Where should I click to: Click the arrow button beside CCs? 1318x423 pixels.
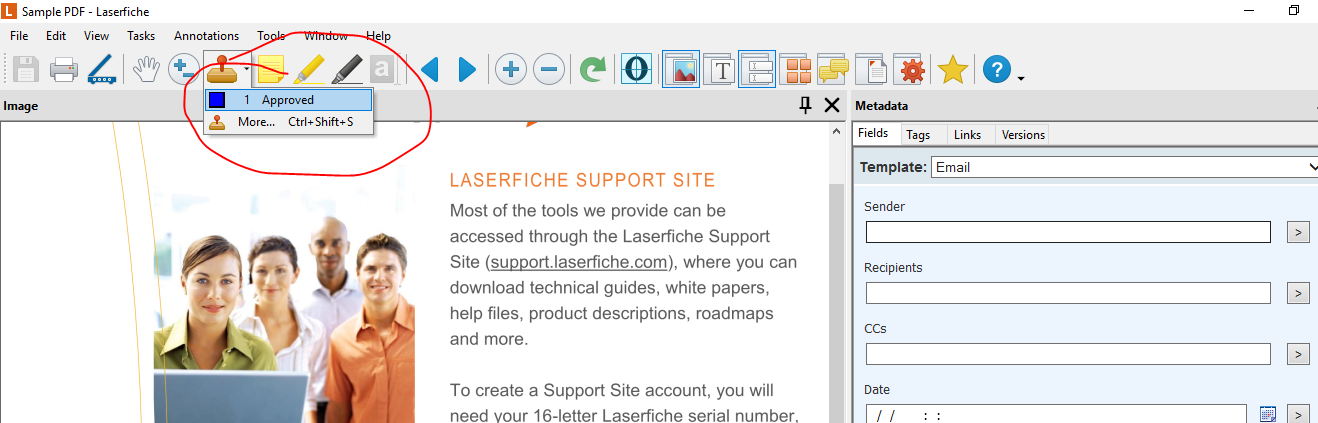tap(1297, 355)
